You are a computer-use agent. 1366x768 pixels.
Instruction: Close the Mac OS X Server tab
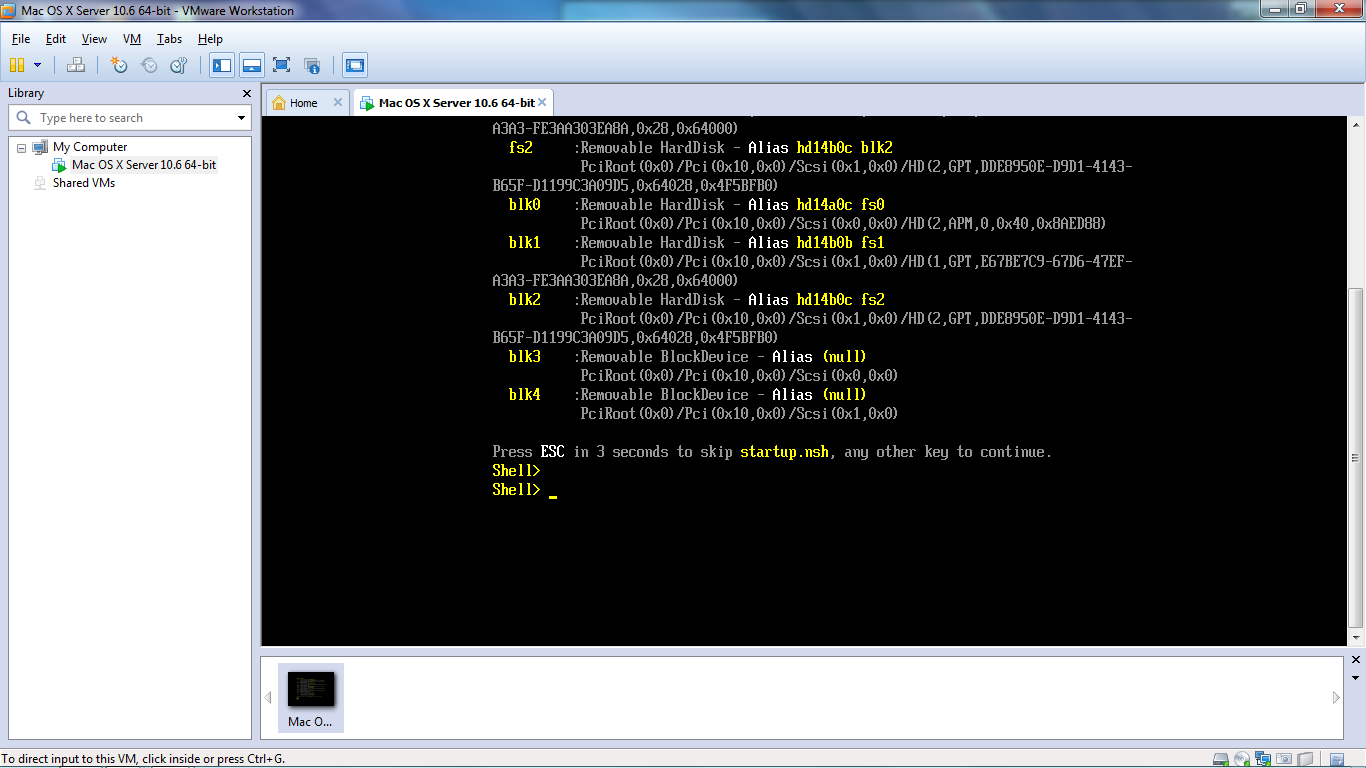click(x=542, y=102)
